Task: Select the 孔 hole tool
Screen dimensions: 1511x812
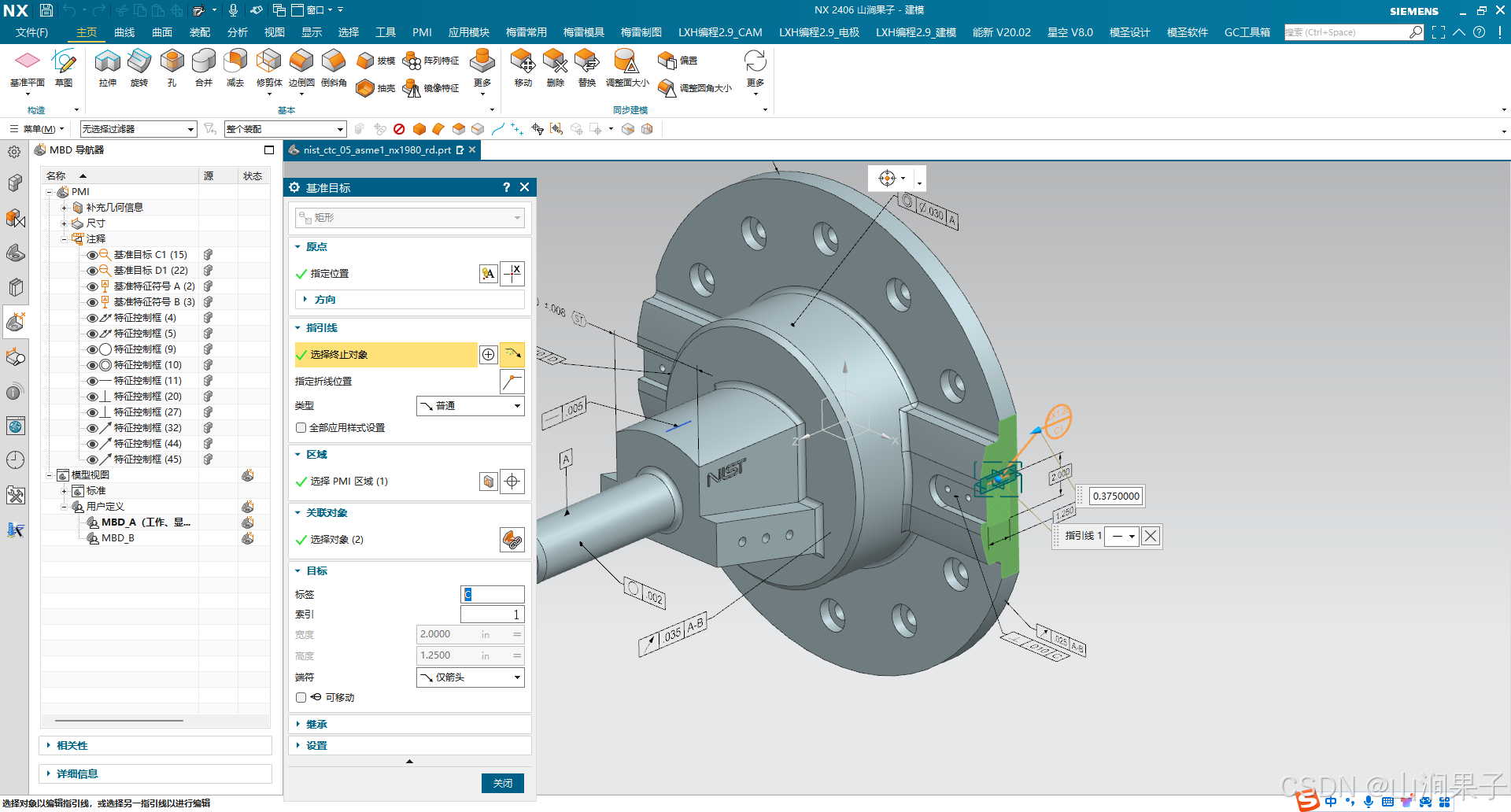Action: pyautogui.click(x=172, y=68)
